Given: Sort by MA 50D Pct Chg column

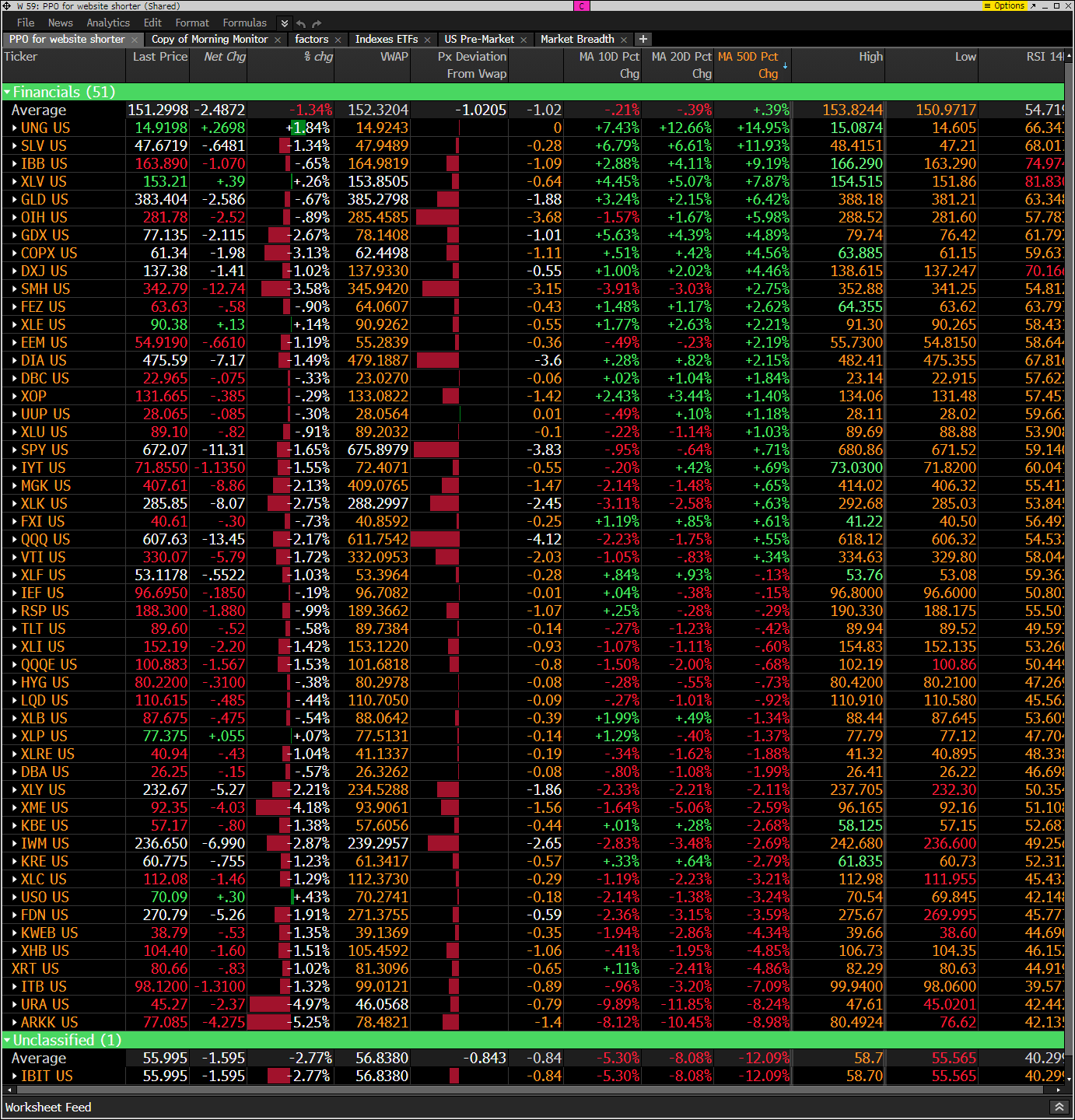Looking at the screenshot, I should [x=748, y=65].
